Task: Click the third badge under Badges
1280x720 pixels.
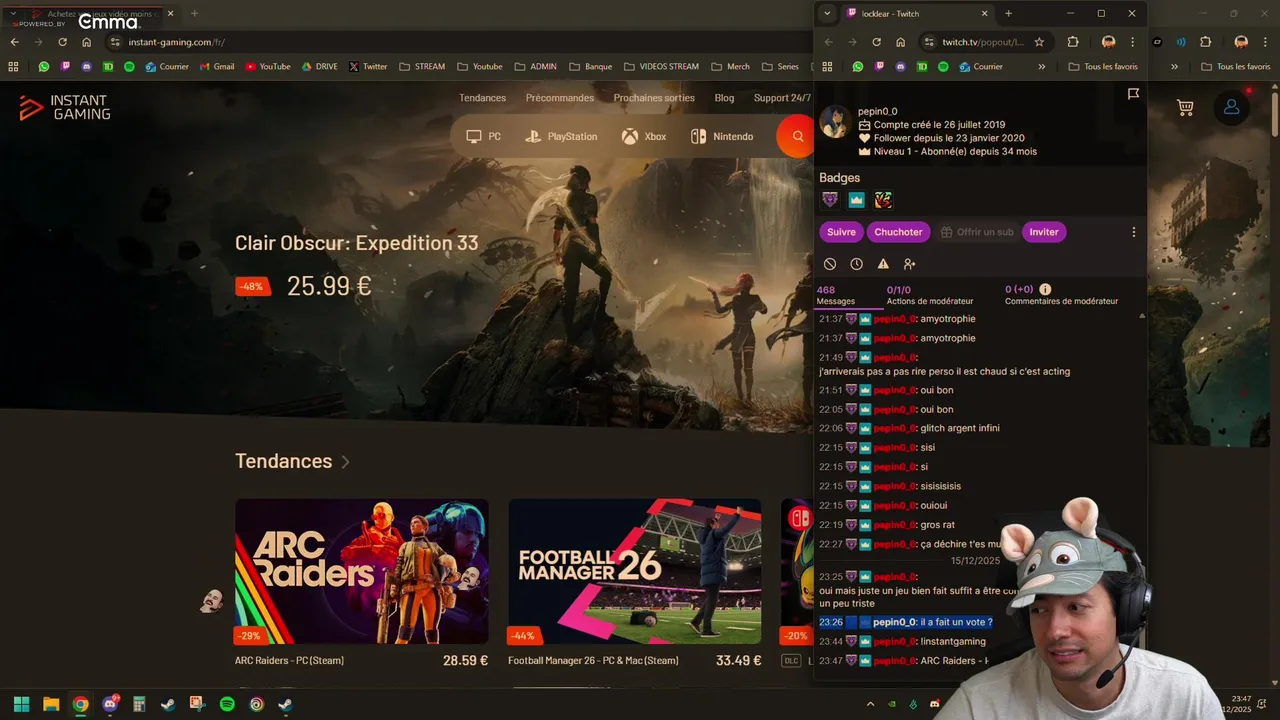Action: [x=883, y=200]
